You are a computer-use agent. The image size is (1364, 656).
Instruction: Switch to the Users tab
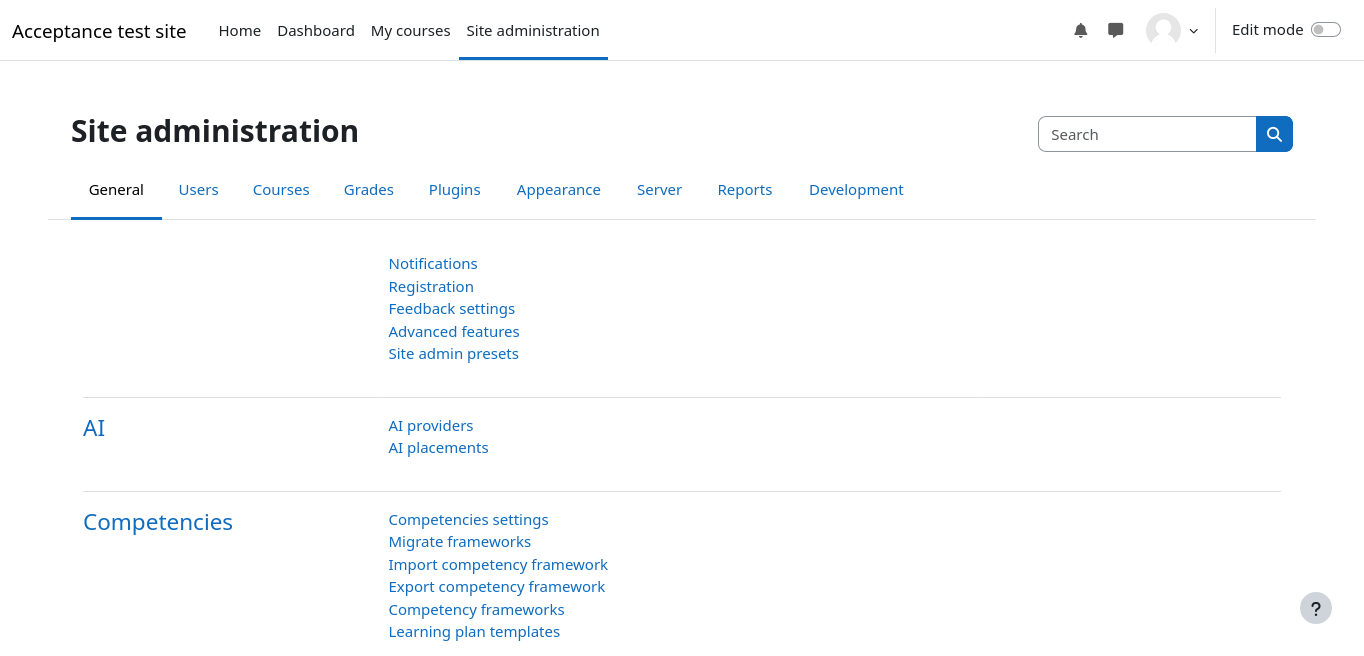tap(198, 190)
